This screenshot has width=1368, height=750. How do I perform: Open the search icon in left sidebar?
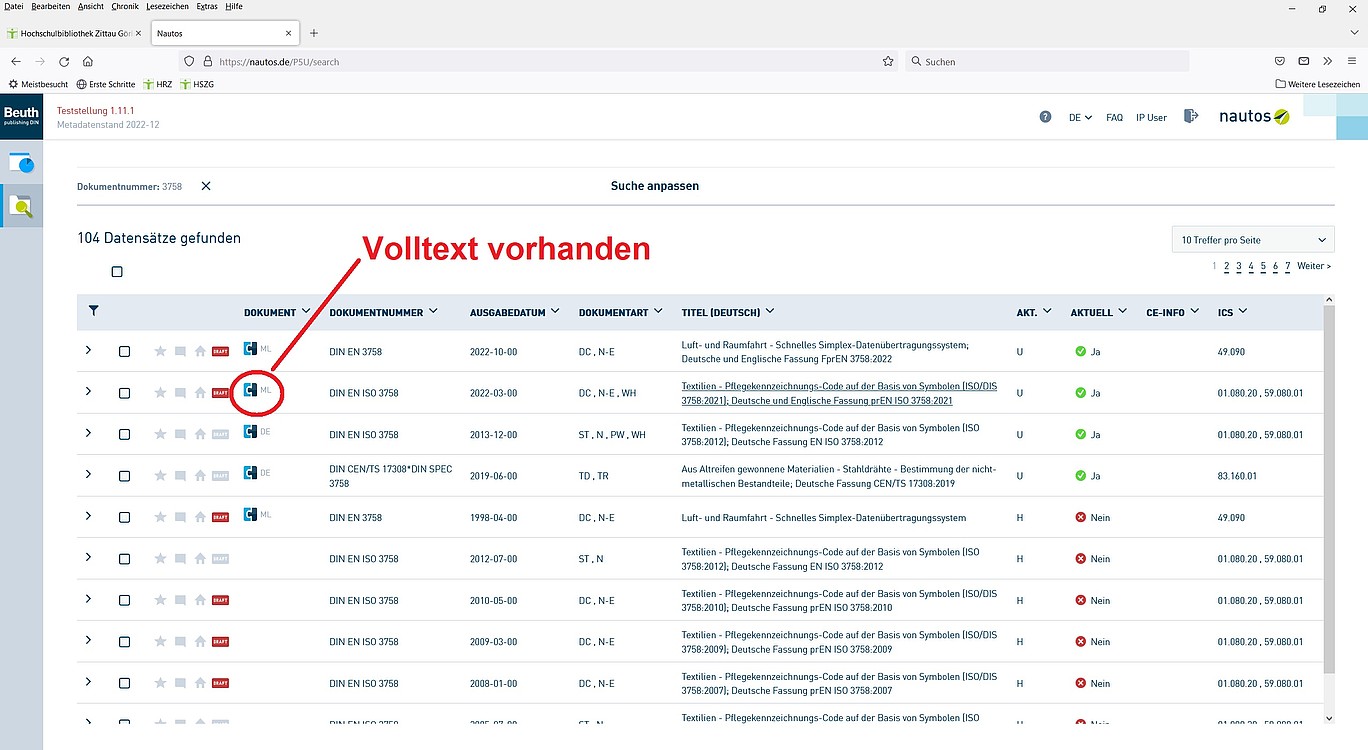21,206
